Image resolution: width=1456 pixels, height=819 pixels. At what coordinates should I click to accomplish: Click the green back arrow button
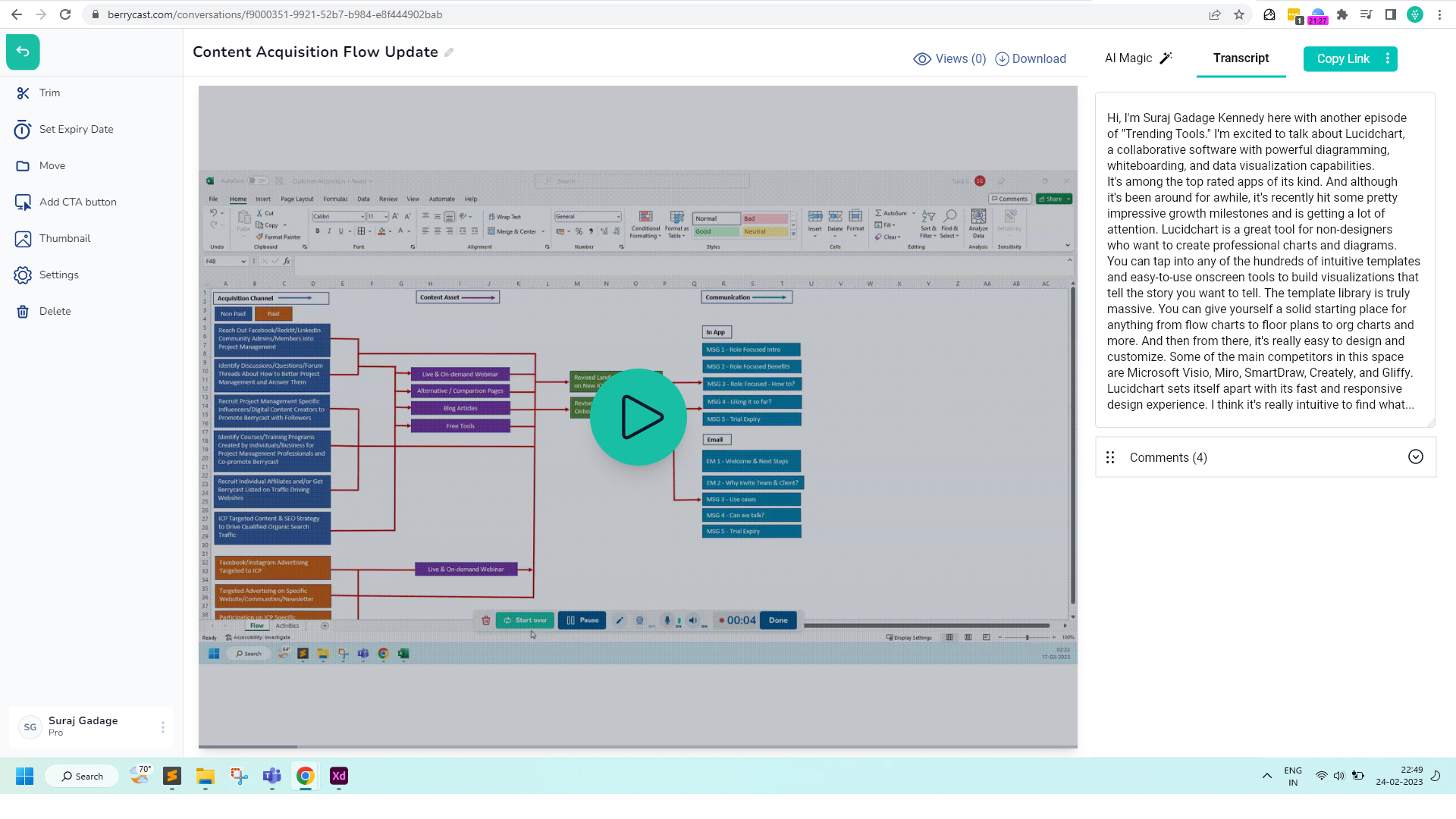click(23, 52)
